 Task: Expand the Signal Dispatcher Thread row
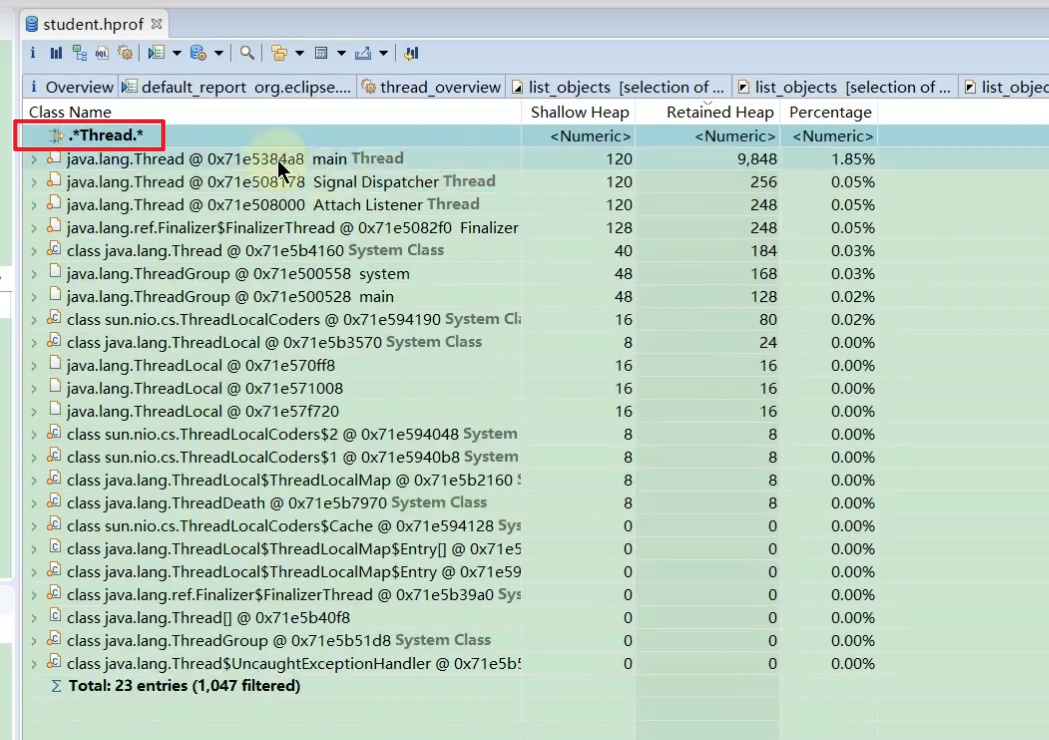33,183
